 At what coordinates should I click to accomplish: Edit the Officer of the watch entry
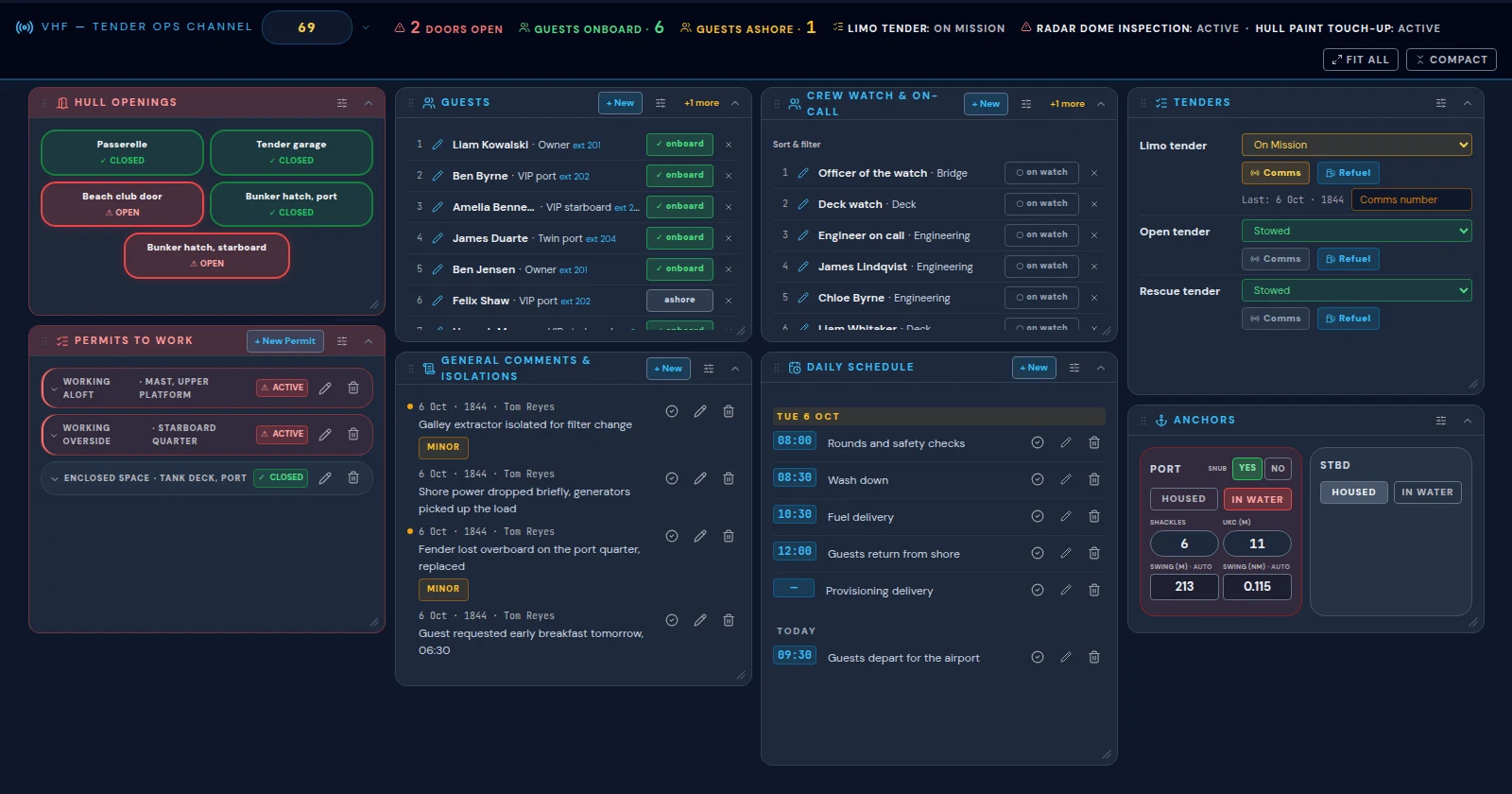(x=803, y=173)
